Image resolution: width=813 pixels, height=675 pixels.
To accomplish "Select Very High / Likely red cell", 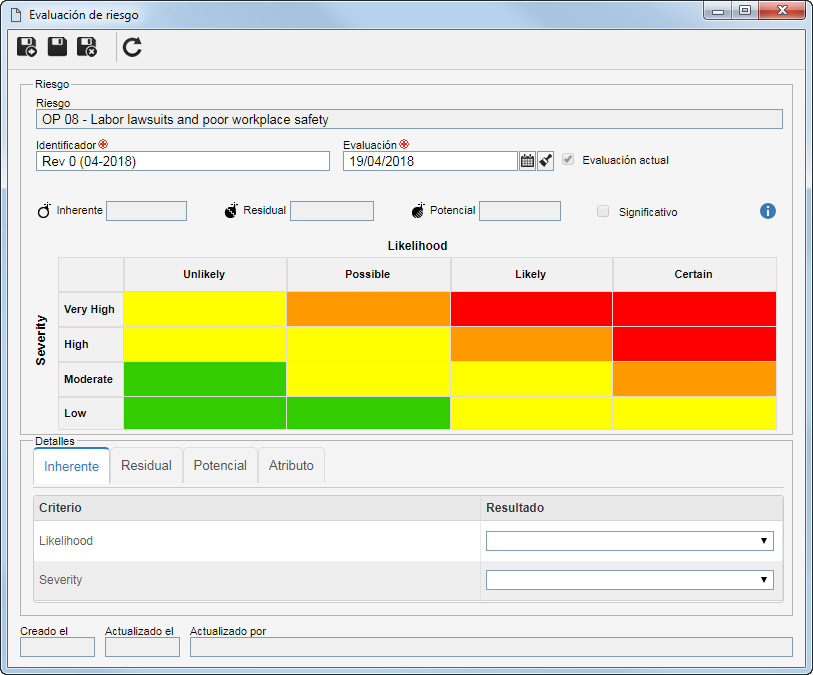I will point(531,309).
